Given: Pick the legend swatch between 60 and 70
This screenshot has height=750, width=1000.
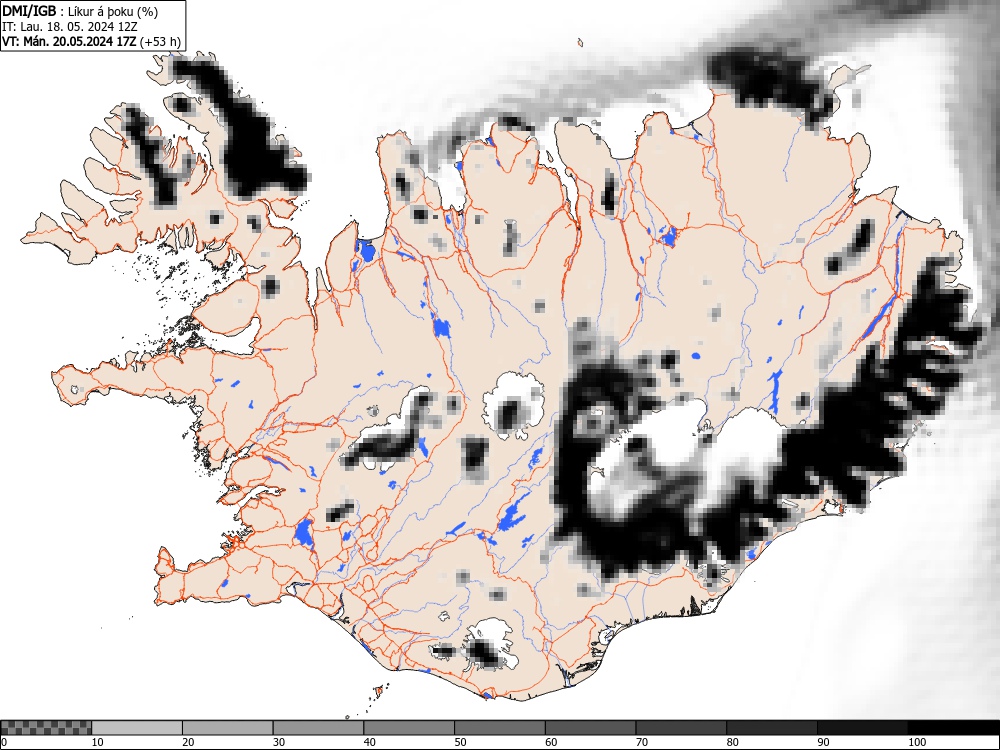Looking at the screenshot, I should tap(590, 728).
